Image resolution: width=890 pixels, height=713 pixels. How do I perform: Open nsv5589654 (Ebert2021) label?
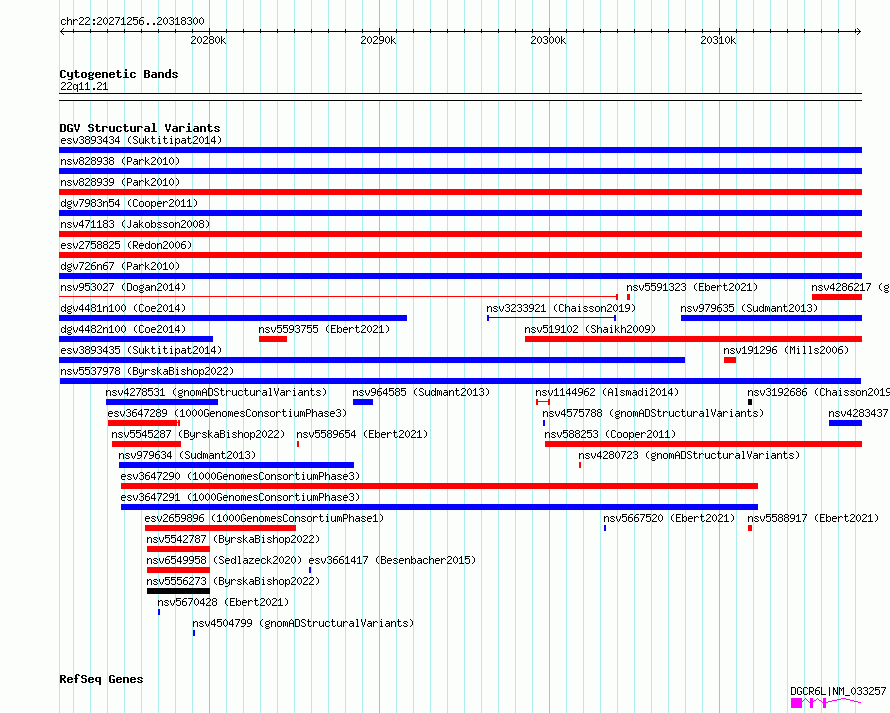point(362,434)
